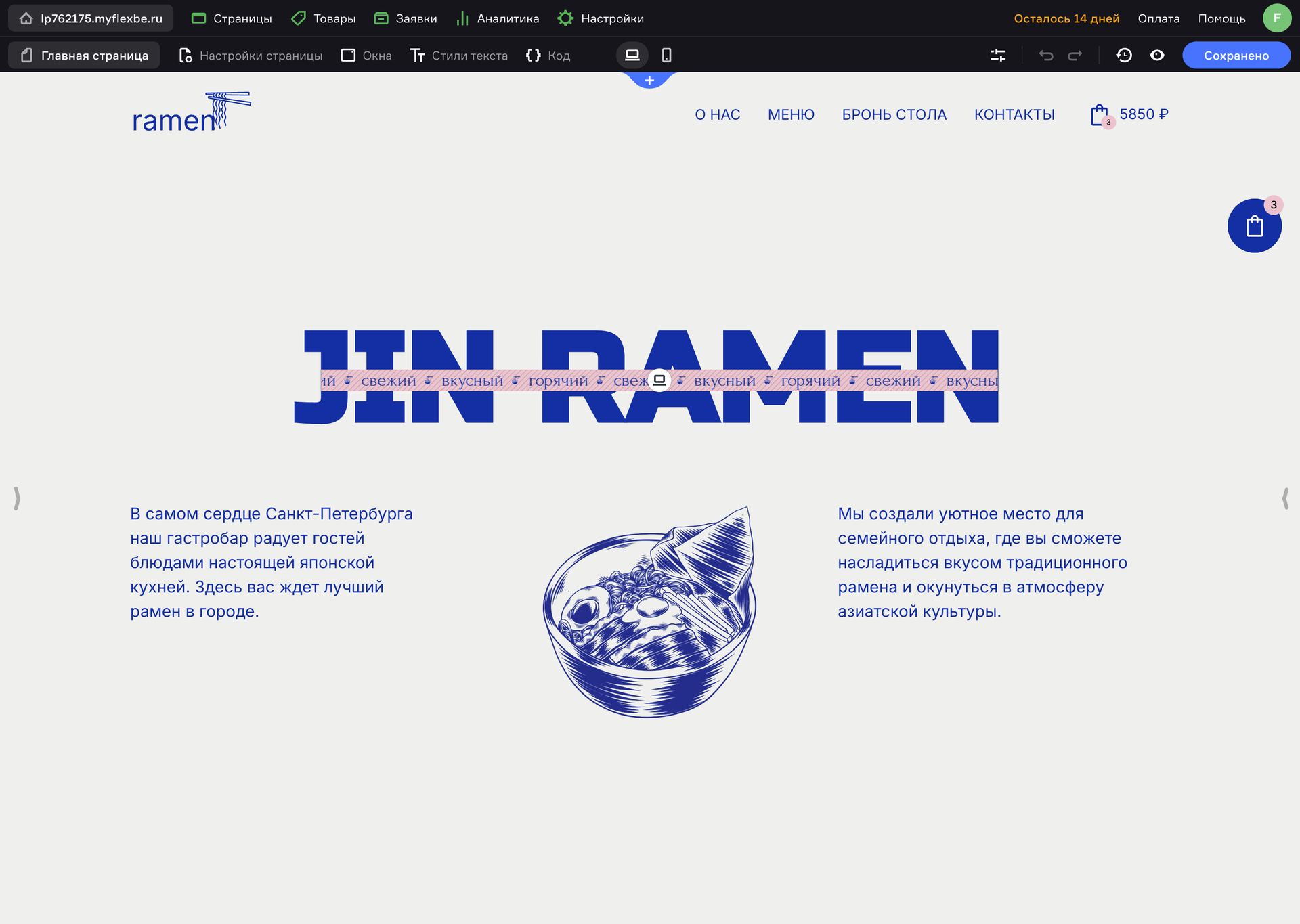
Task: Expand the left side panel handle
Action: click(17, 498)
